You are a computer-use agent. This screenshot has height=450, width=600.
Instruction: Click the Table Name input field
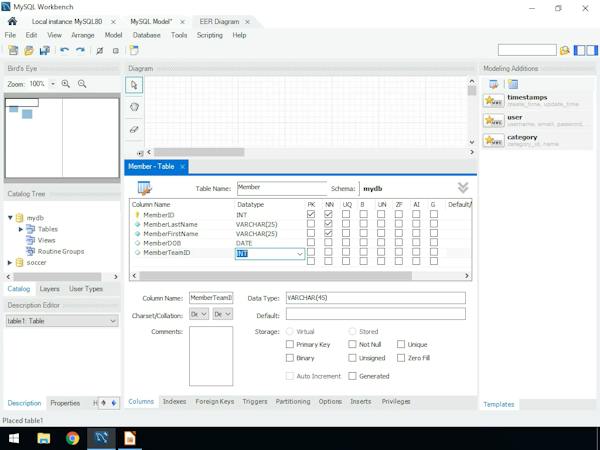[x=282, y=188]
